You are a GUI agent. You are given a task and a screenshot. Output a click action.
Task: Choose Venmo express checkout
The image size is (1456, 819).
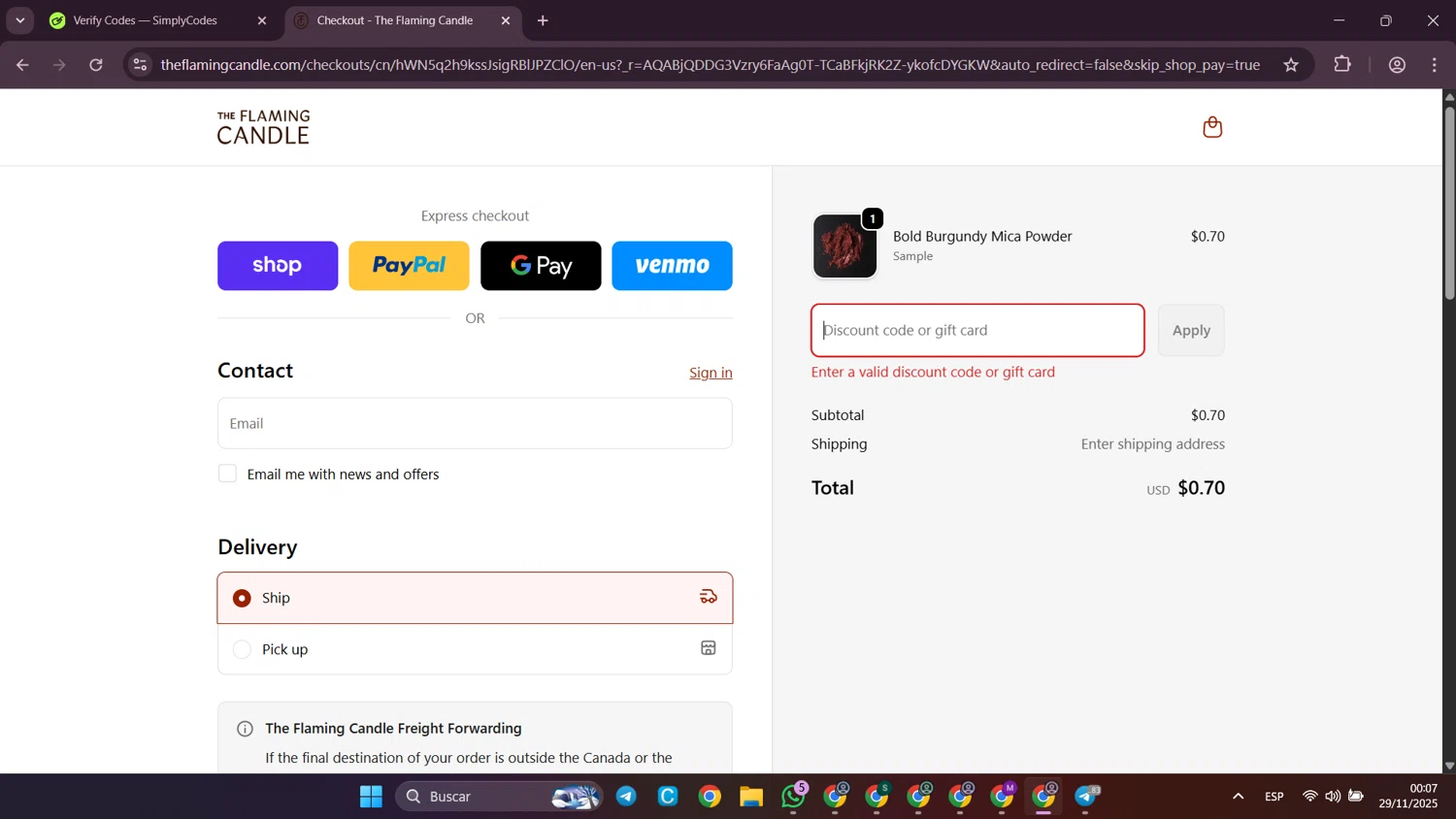(672, 266)
